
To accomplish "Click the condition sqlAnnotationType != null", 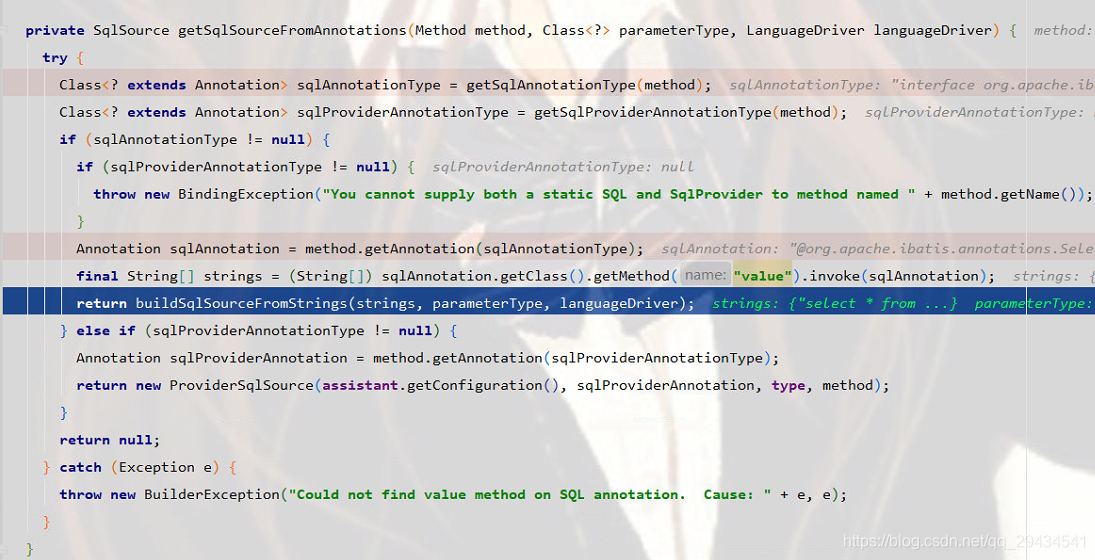I will pos(199,139).
